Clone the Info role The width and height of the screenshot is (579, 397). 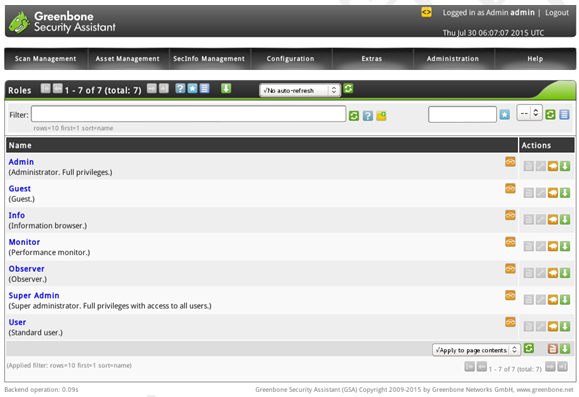(553, 220)
